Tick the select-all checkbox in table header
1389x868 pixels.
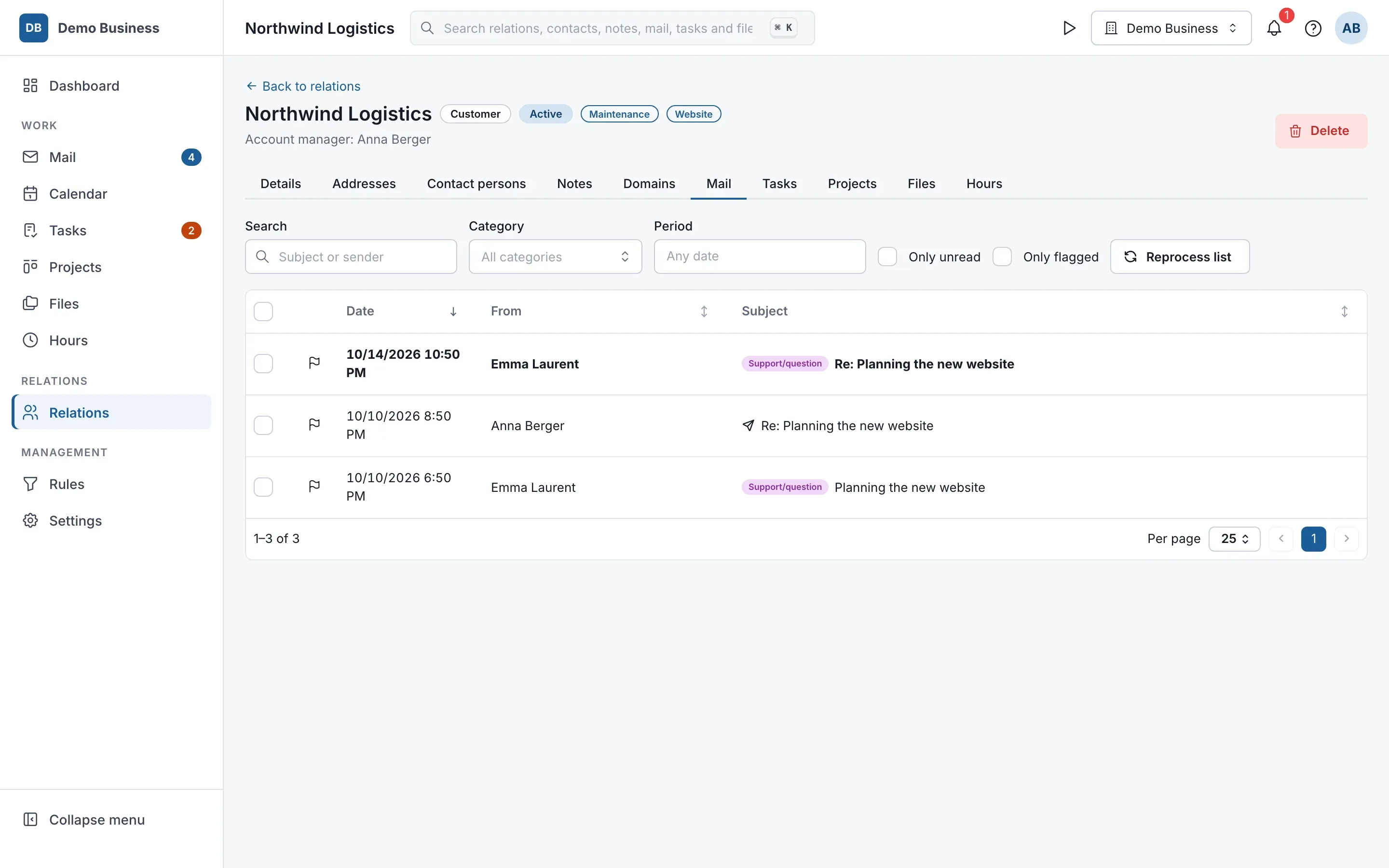[x=263, y=311]
